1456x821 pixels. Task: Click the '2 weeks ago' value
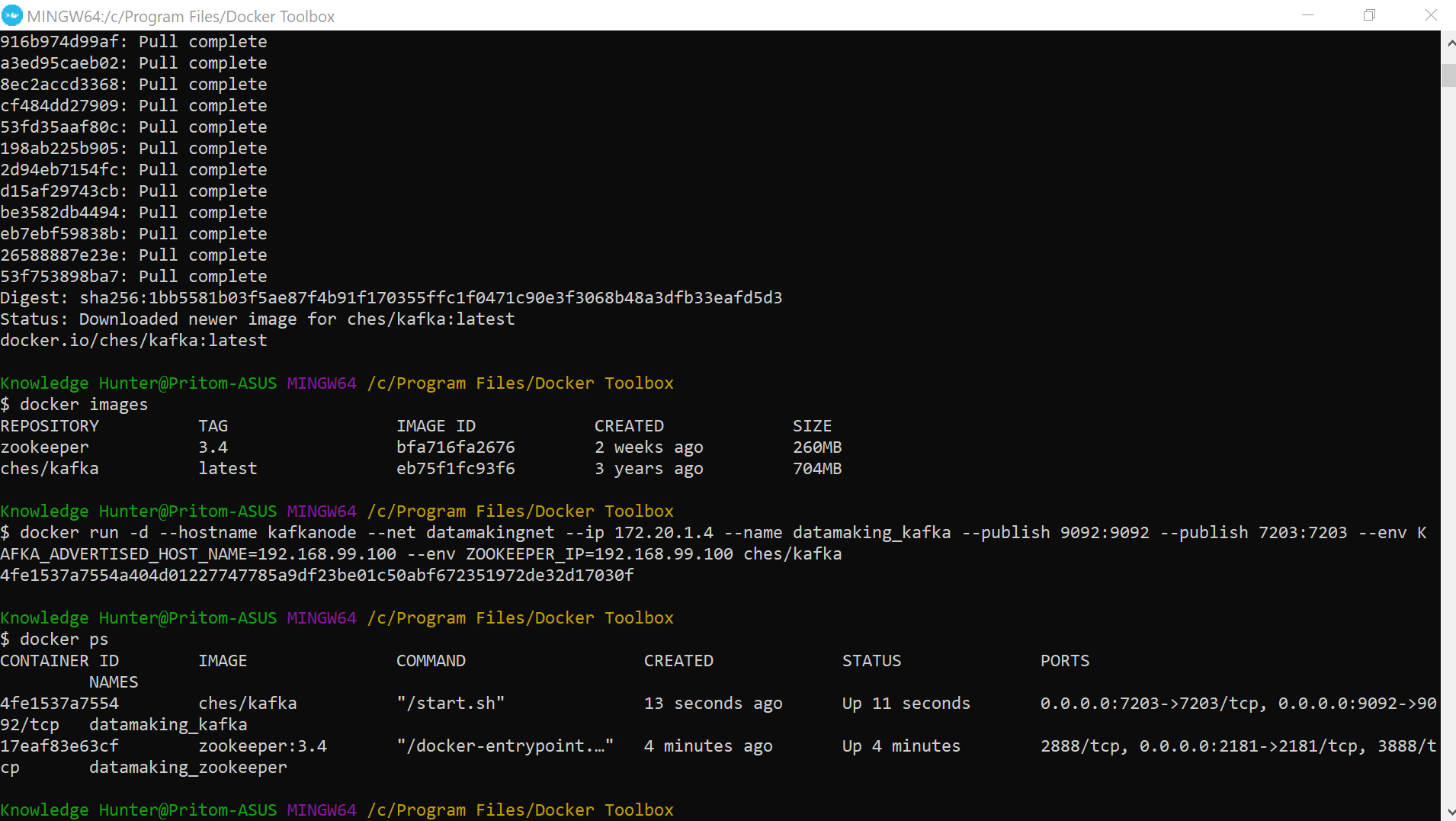649,447
